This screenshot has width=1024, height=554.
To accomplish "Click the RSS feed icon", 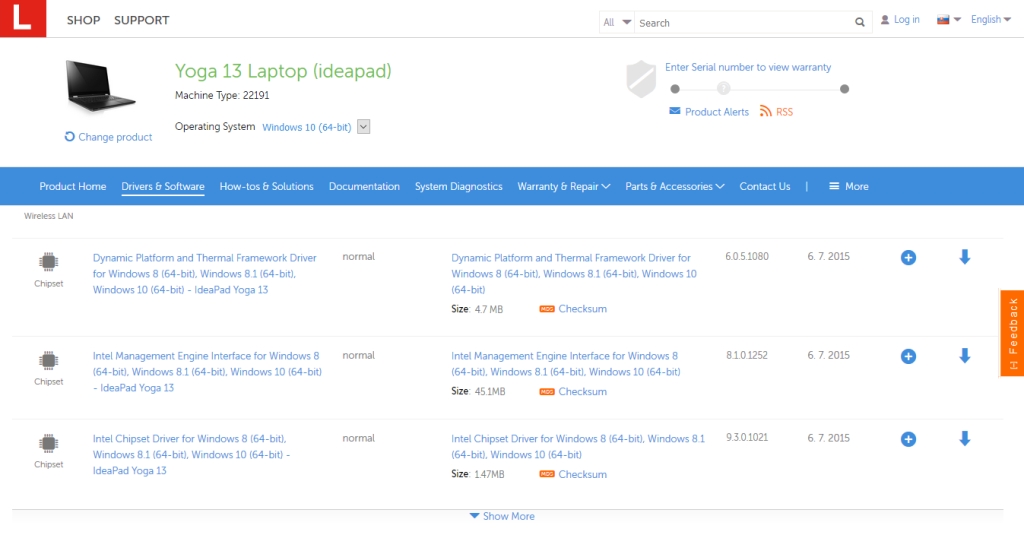I will tap(765, 112).
